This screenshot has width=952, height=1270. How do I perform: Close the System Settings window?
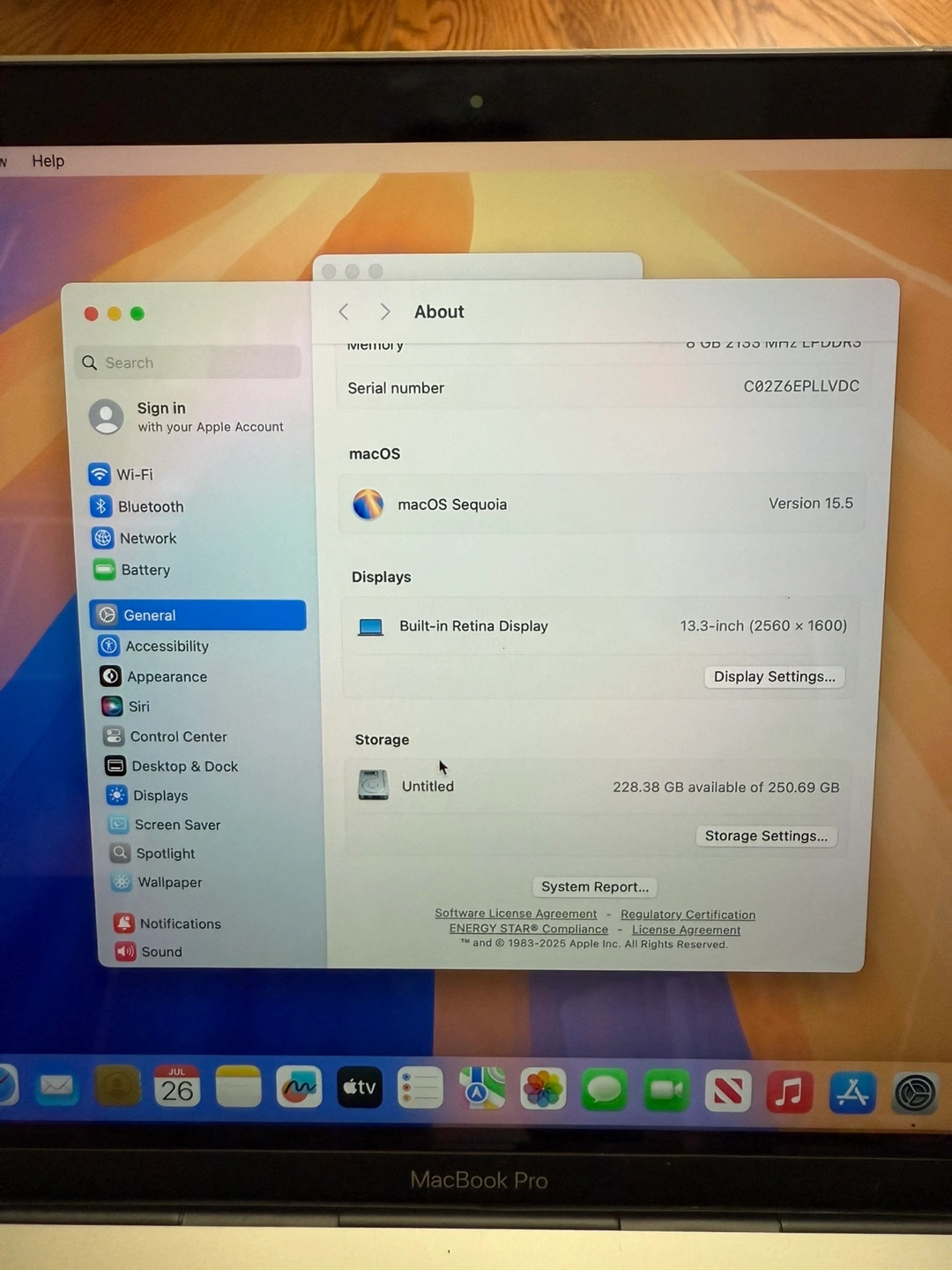click(x=91, y=313)
